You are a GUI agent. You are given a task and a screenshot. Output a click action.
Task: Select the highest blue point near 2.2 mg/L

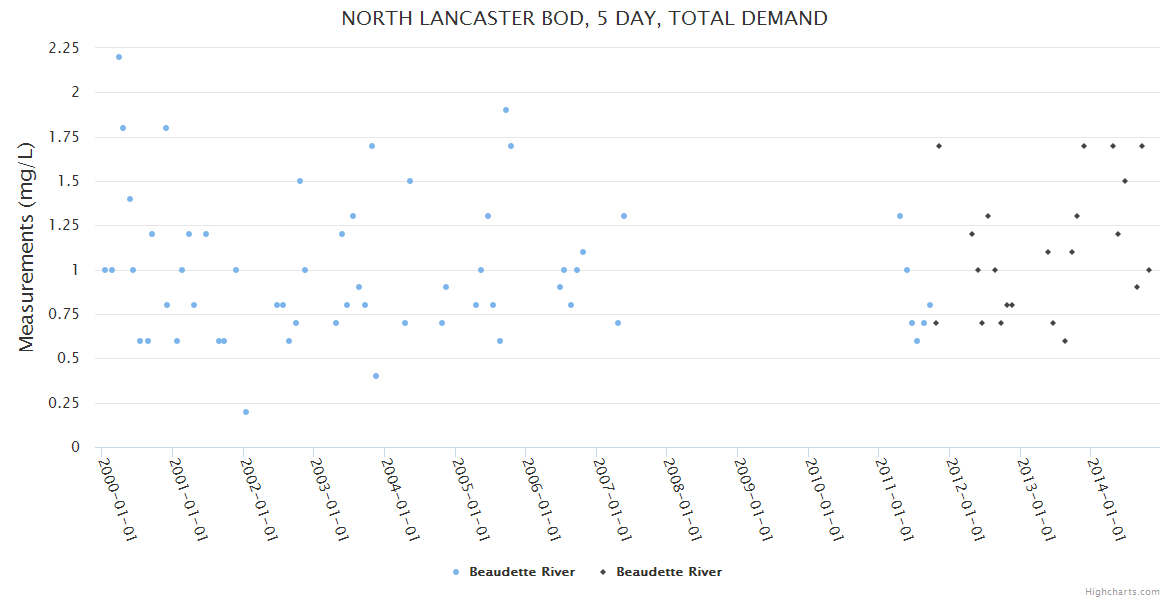point(119,57)
